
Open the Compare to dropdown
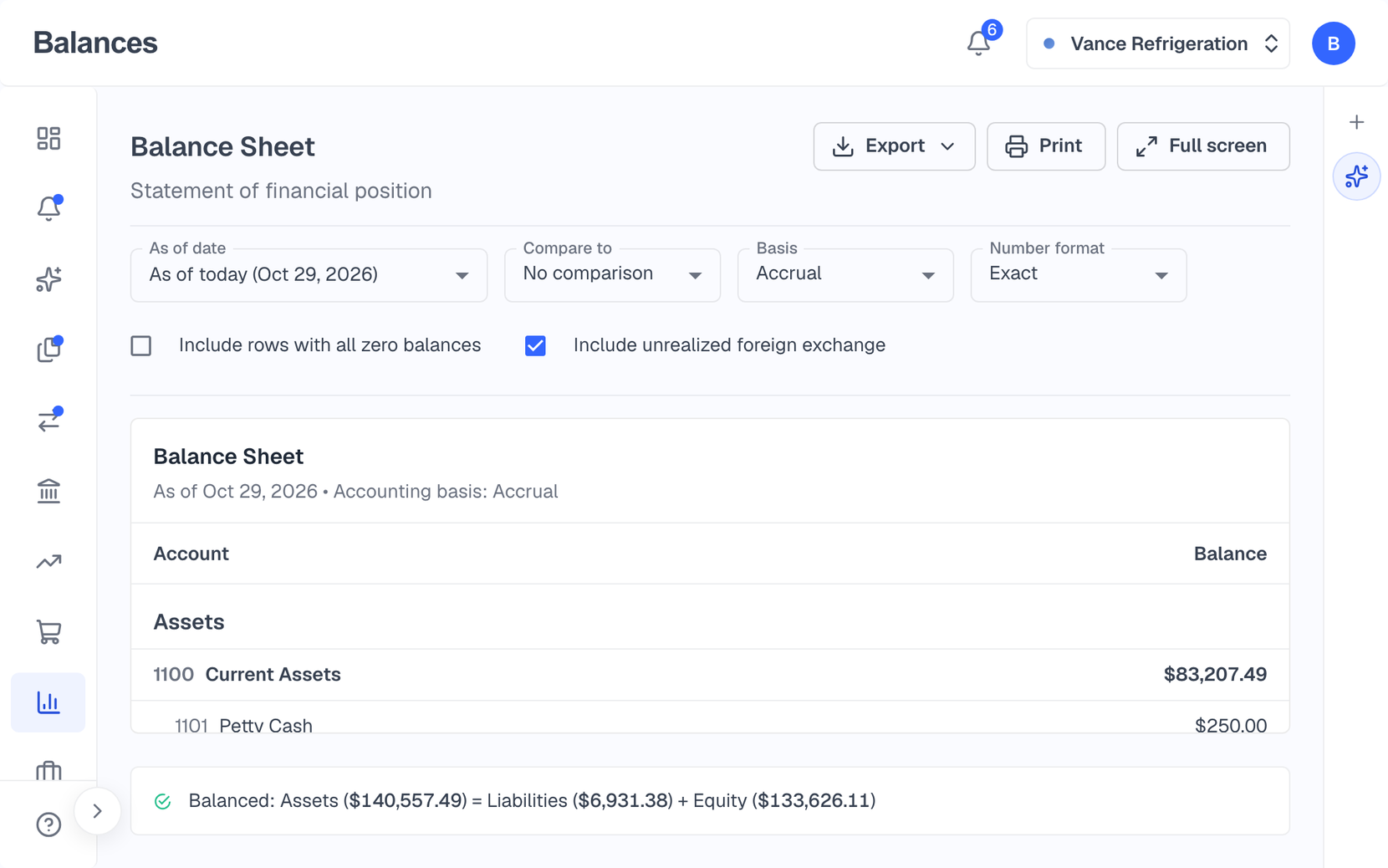click(612, 275)
